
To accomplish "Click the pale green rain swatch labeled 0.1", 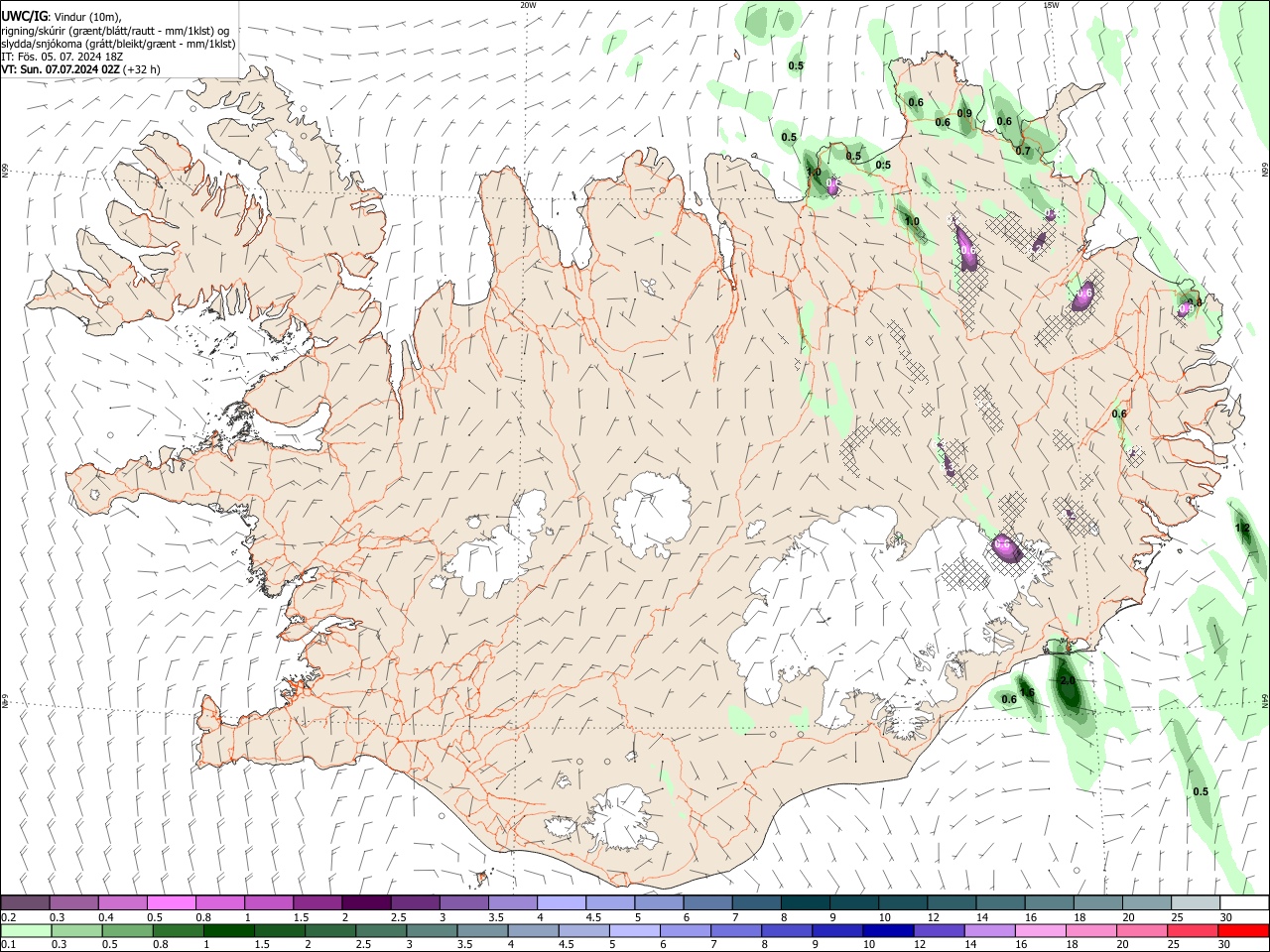I will click(x=26, y=930).
